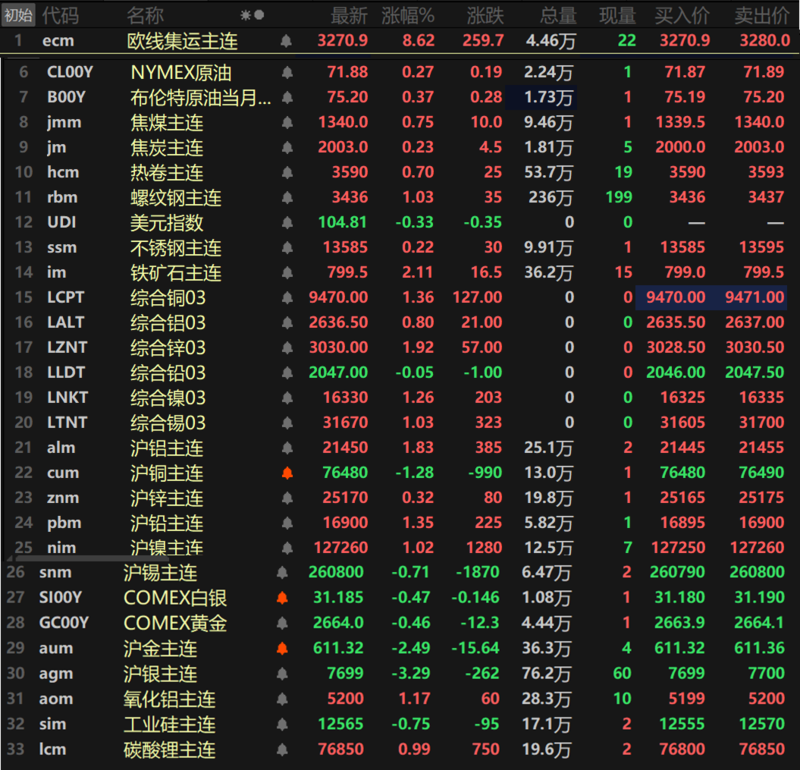Click the round dot icon in header
Screen dimensions: 800x770
point(259,15)
